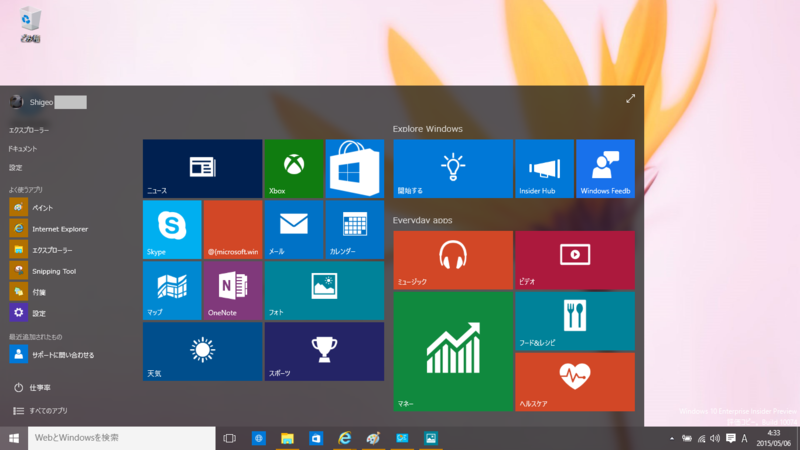Show hidden system tray icons
Screen dimensions: 800x450
671,438
